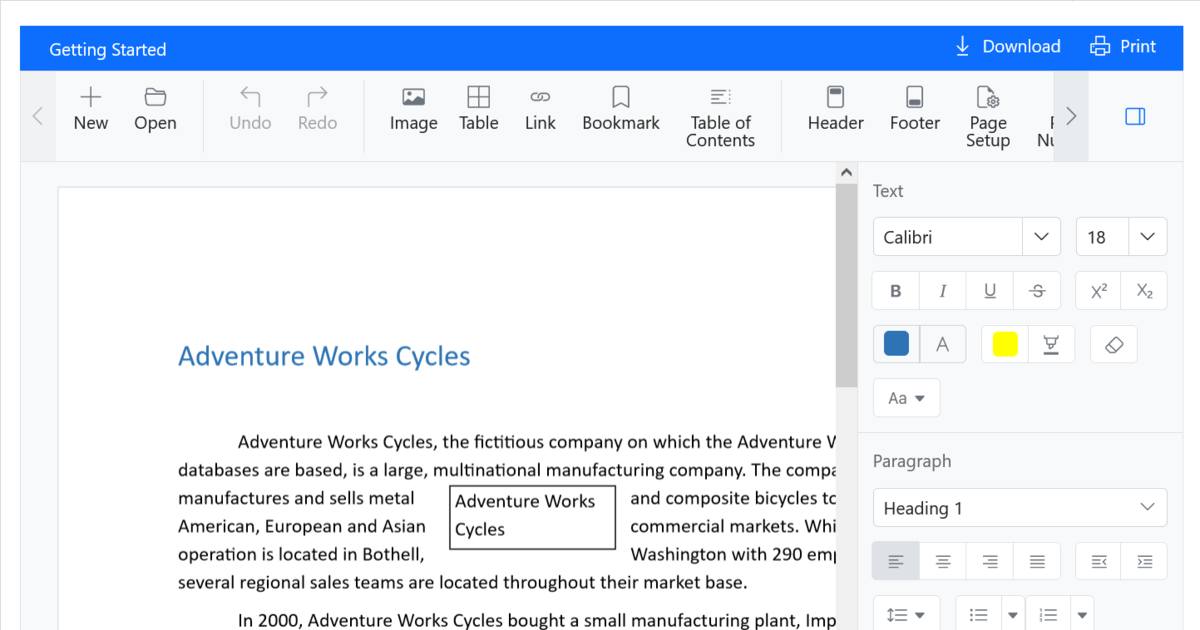Image resolution: width=1200 pixels, height=630 pixels.
Task: Click the Adventure Works Cycles heading
Action: [x=324, y=356]
